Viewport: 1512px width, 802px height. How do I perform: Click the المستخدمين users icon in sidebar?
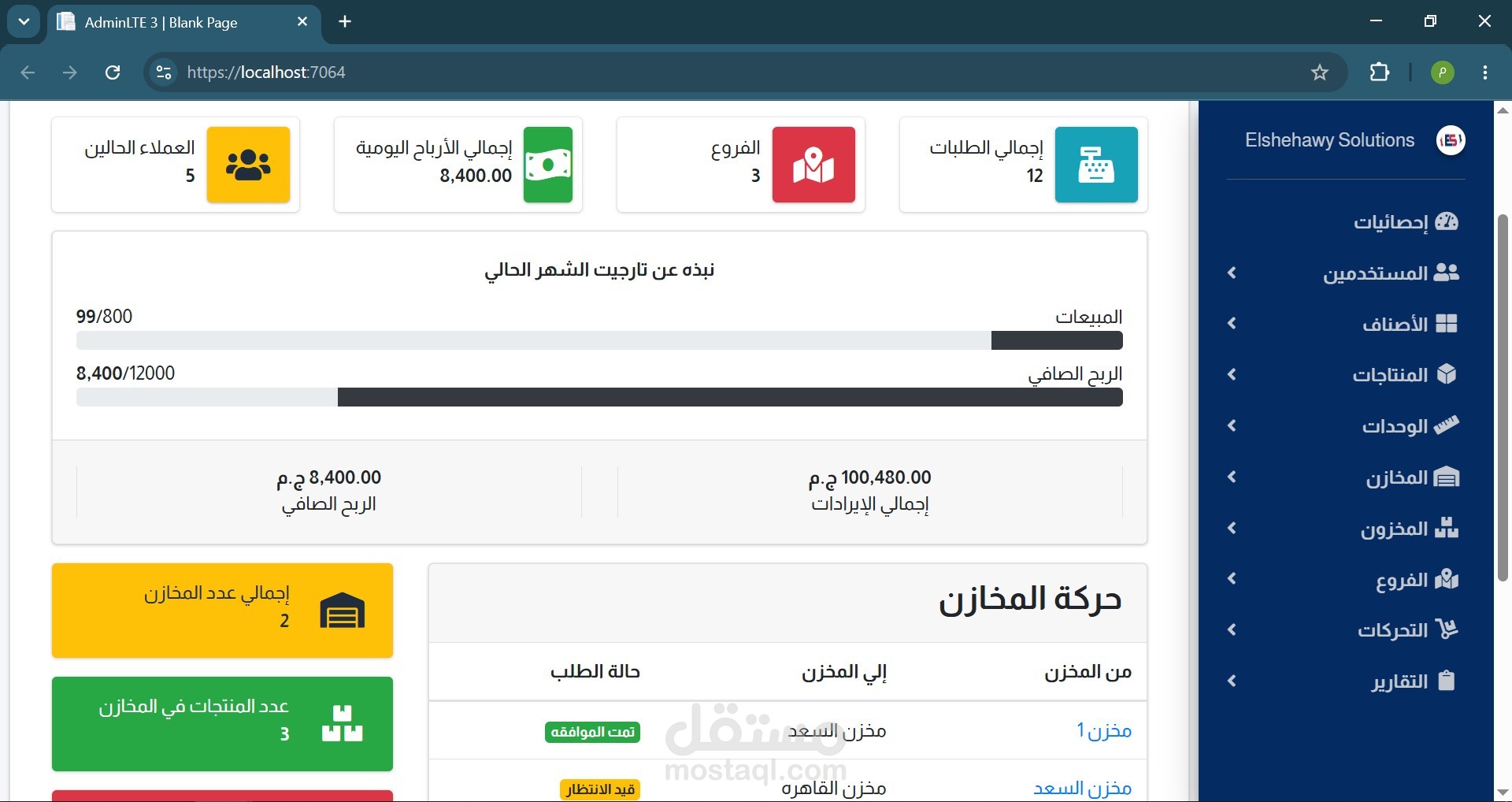point(1447,273)
